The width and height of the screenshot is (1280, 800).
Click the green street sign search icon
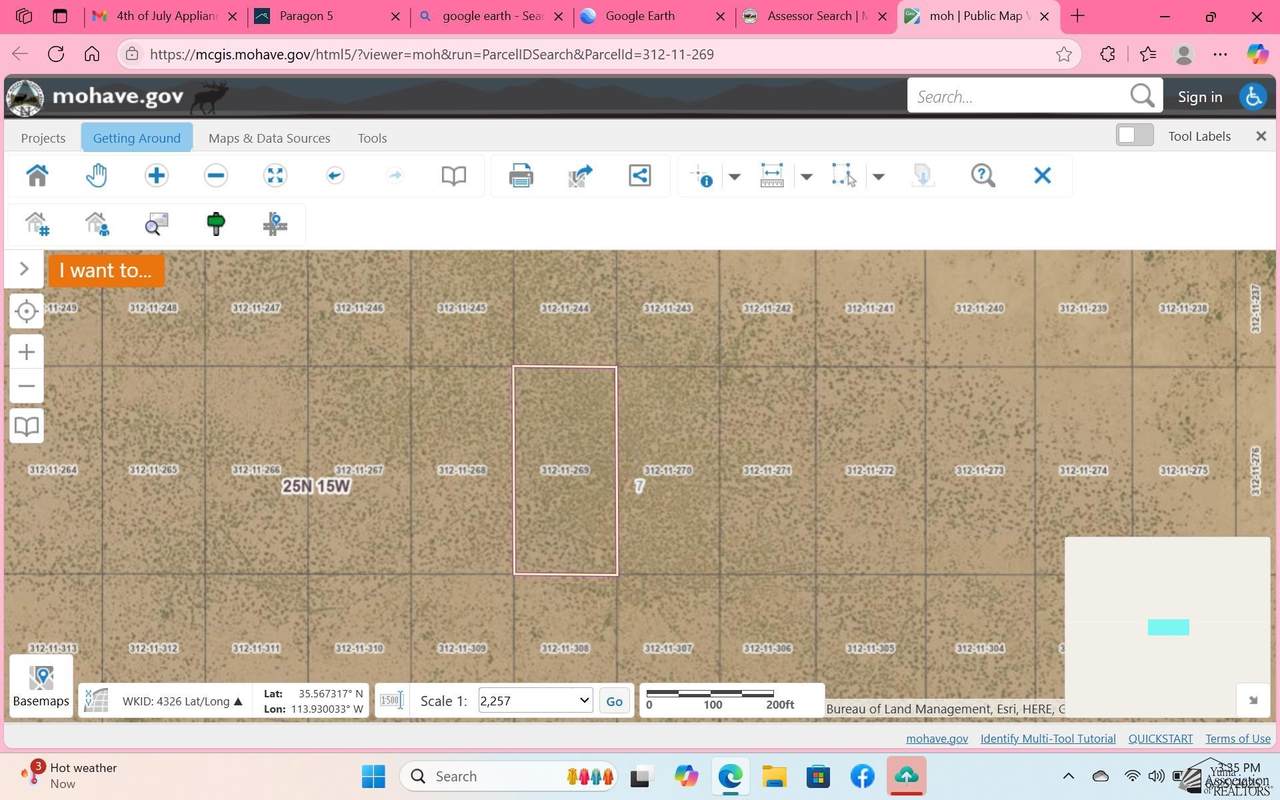point(215,224)
